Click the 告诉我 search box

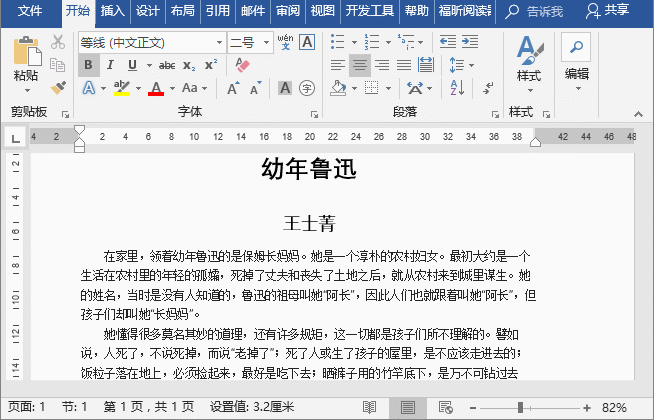coord(534,11)
